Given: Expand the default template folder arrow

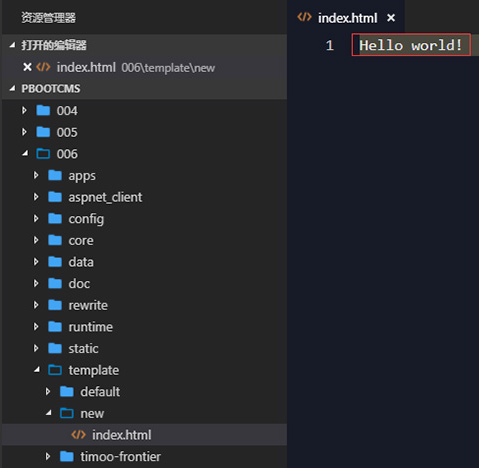Looking at the screenshot, I should [x=48, y=392].
